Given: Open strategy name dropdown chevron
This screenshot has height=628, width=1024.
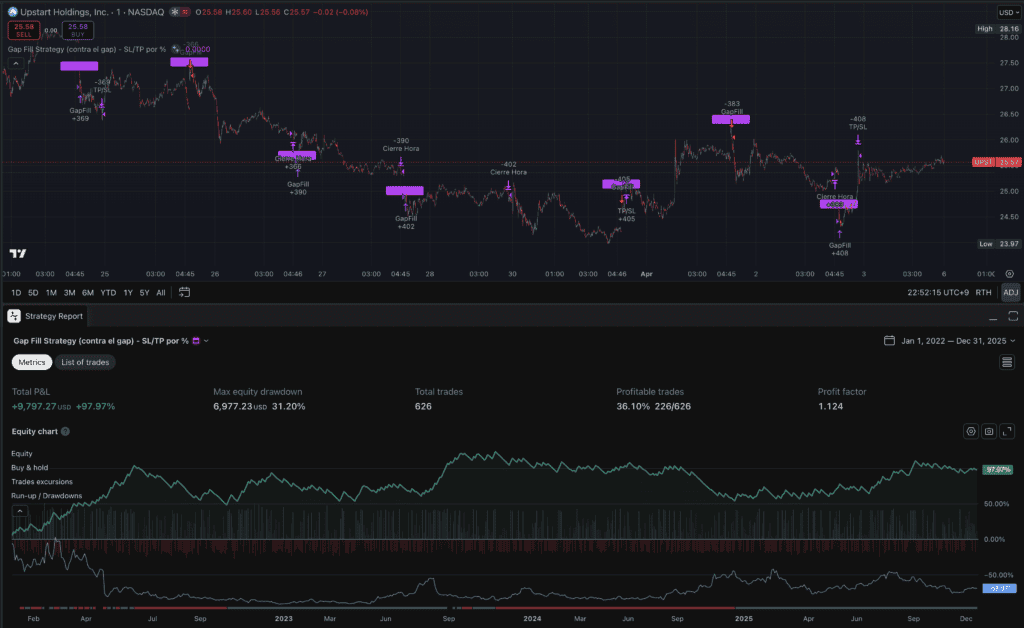Looking at the screenshot, I should point(206,341).
